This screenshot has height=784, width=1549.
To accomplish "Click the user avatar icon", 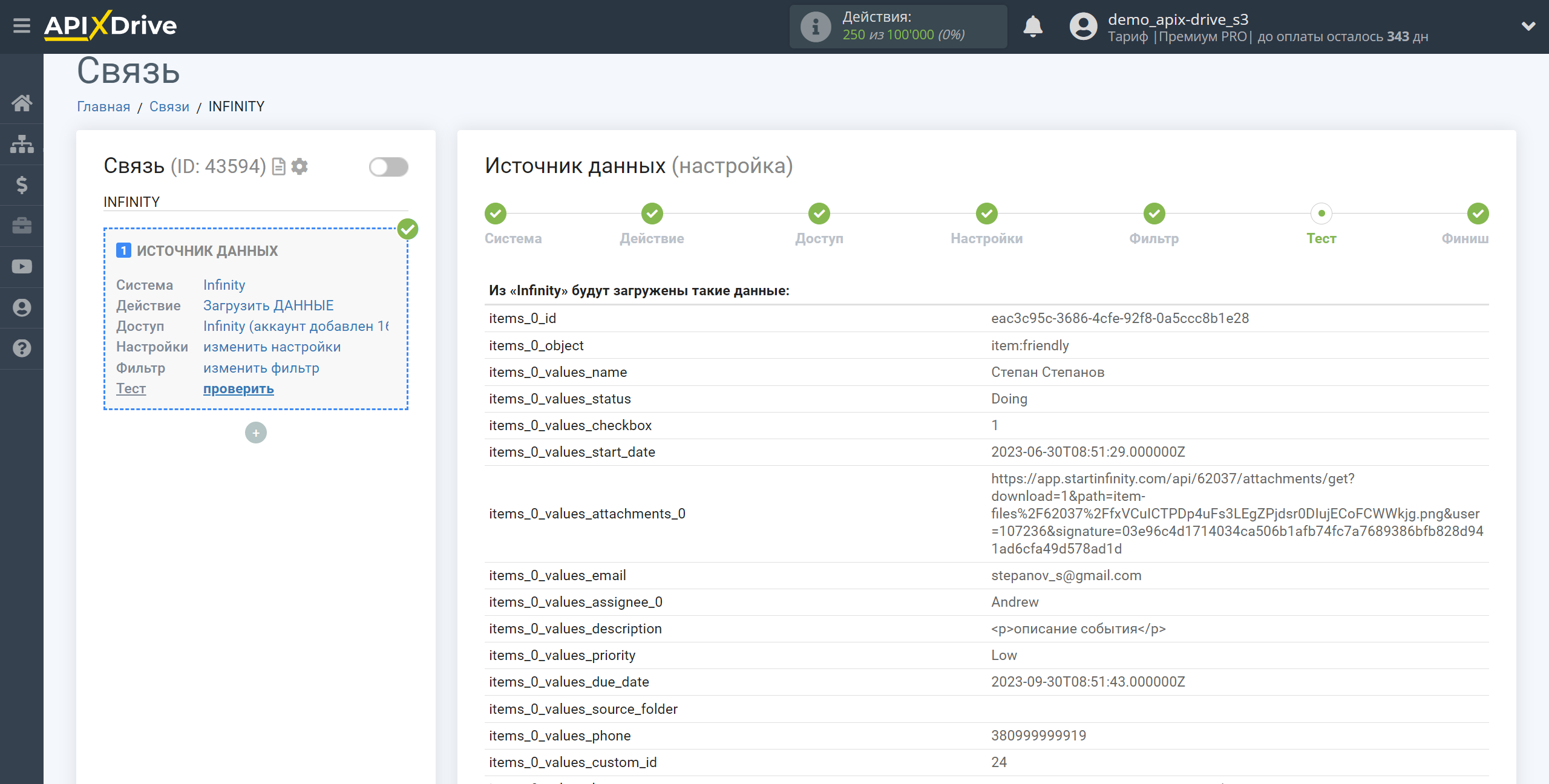I will tap(1083, 27).
